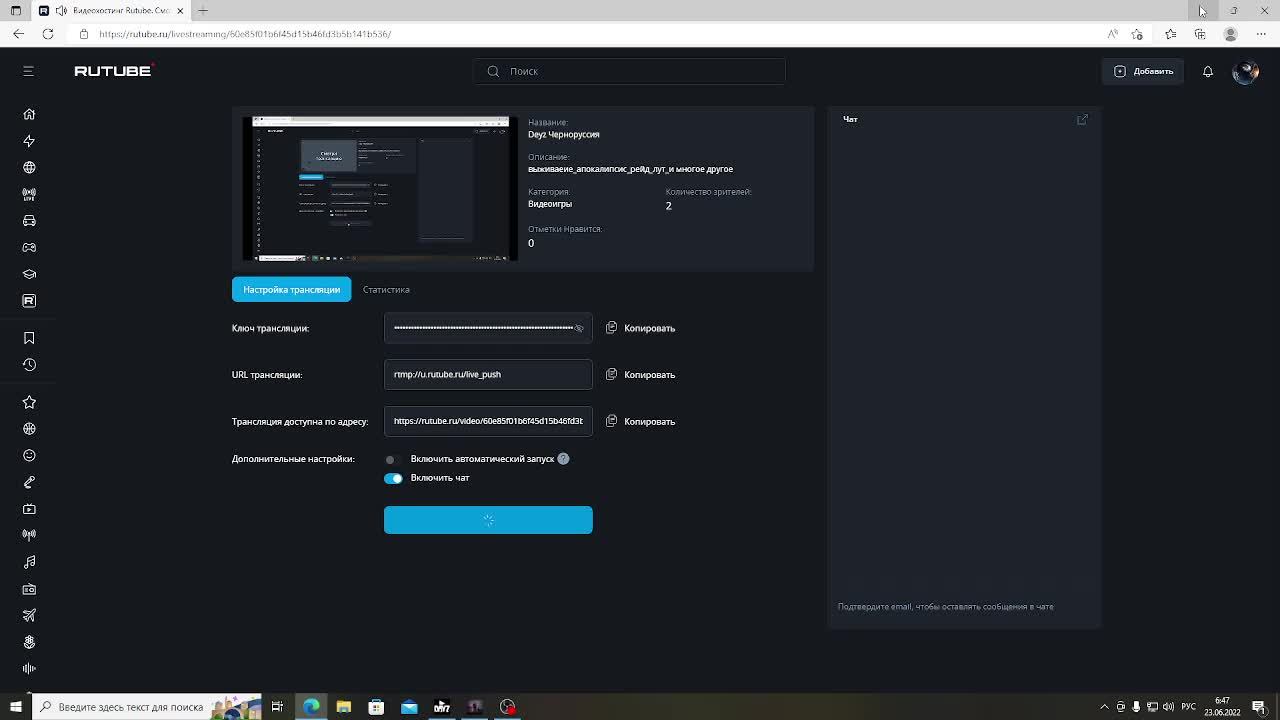Open the browser profile icon
1280x720 pixels.
click(1231, 34)
